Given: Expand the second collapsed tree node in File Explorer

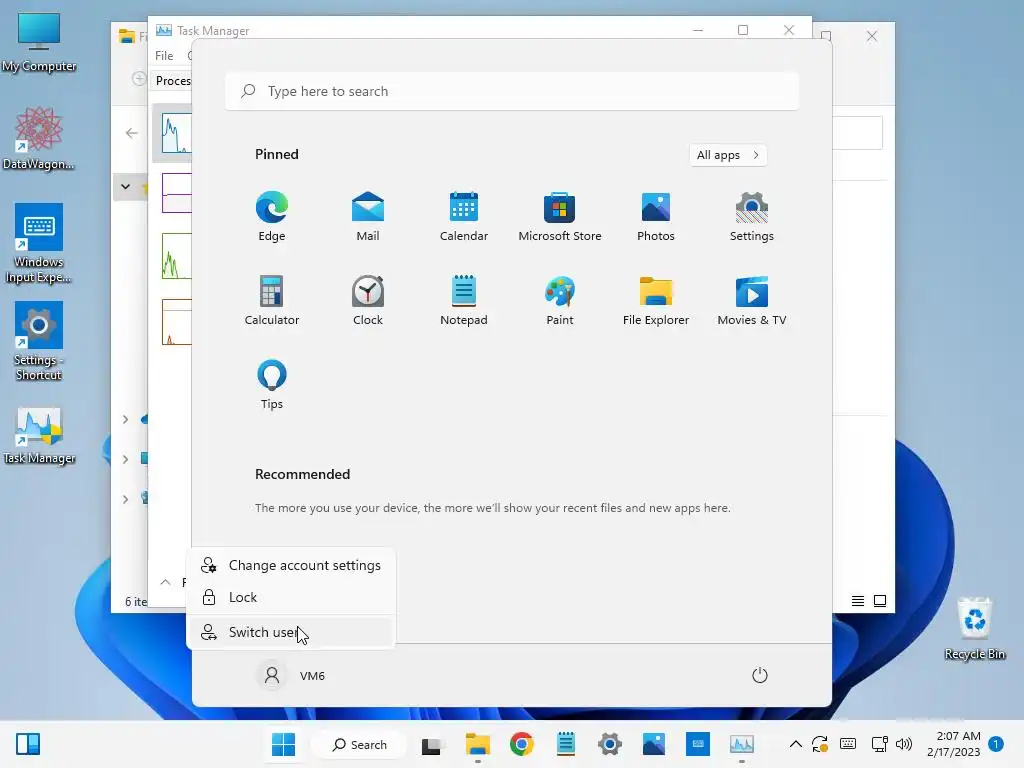Looking at the screenshot, I should pos(125,459).
